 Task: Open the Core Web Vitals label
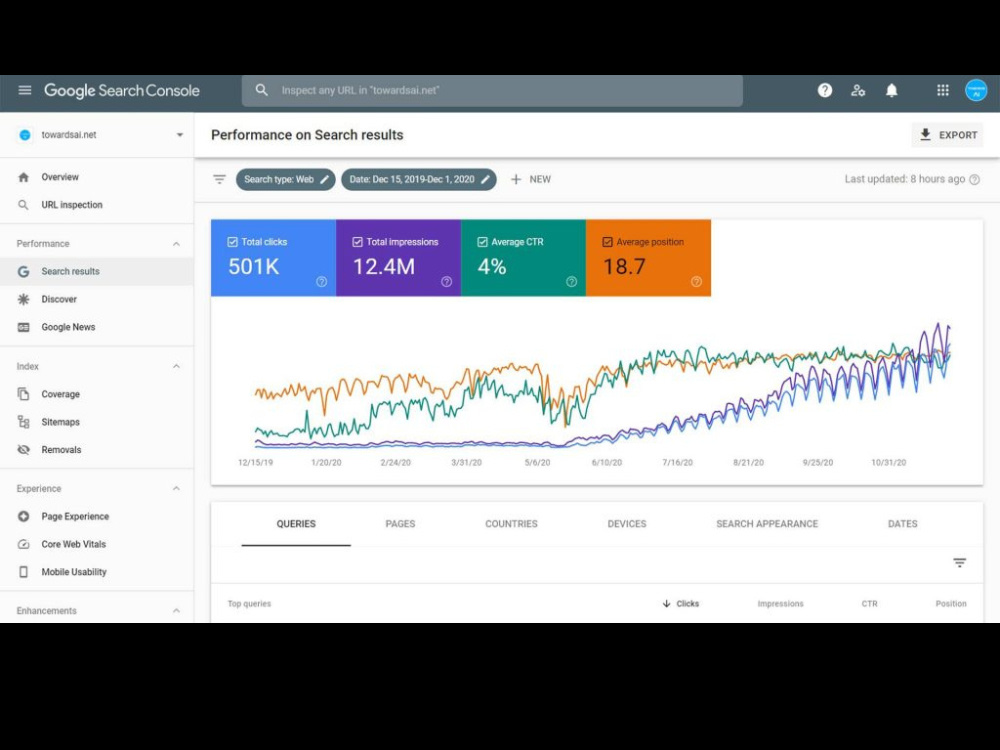pos(73,544)
